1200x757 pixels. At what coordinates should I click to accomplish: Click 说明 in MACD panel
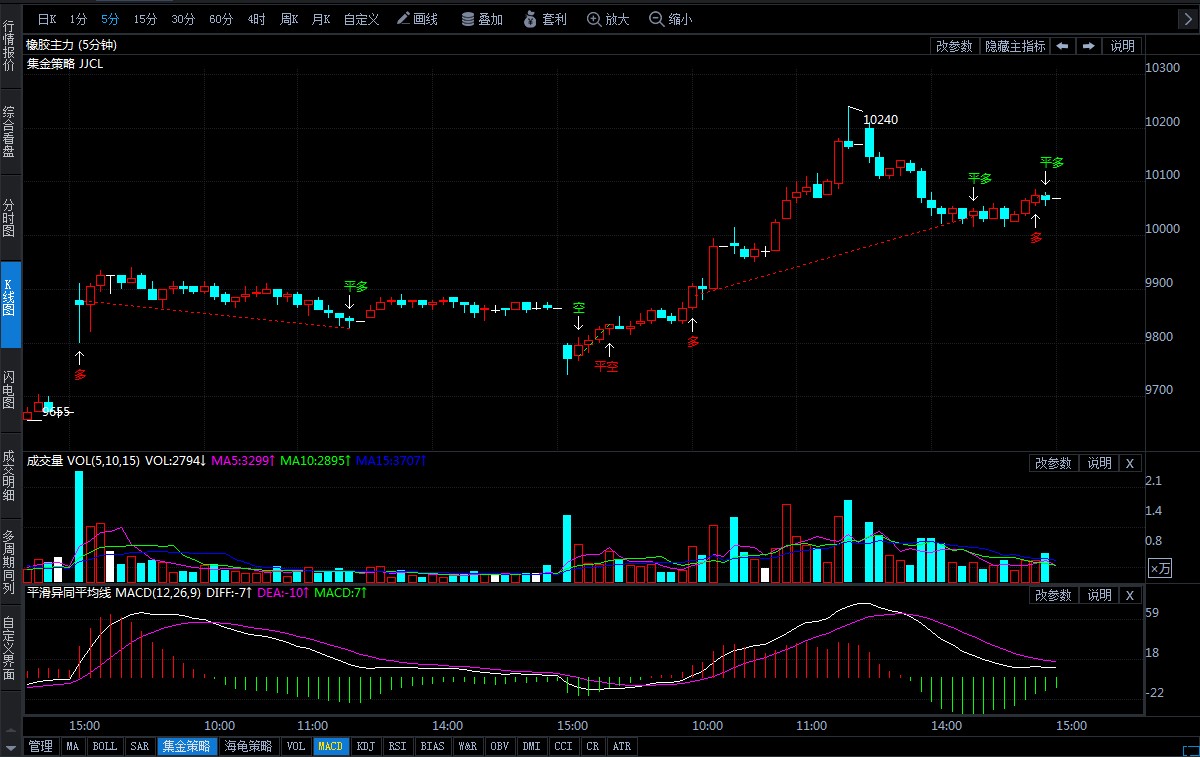(x=1098, y=595)
